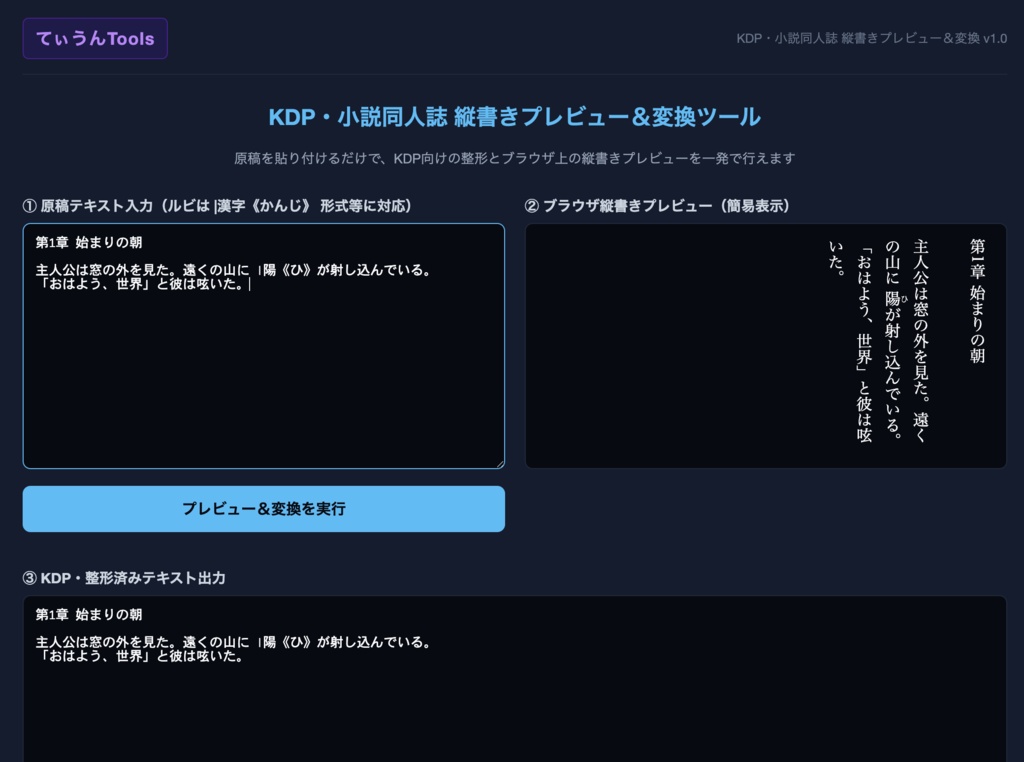This screenshot has width=1024, height=762.
Task: Click 「おはよう、世界」 line in the output area
Action: pyautogui.click(x=140, y=656)
